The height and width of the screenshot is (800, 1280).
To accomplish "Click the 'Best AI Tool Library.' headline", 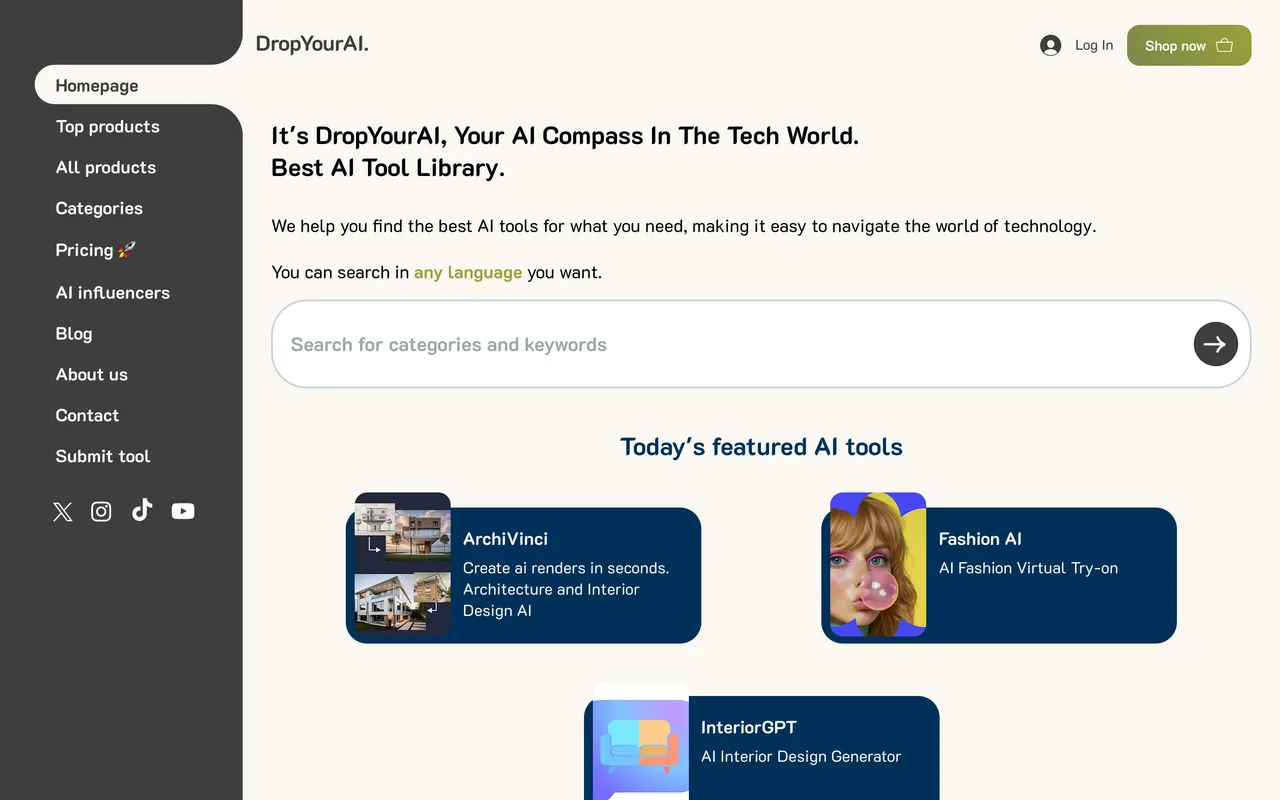I will [388, 168].
